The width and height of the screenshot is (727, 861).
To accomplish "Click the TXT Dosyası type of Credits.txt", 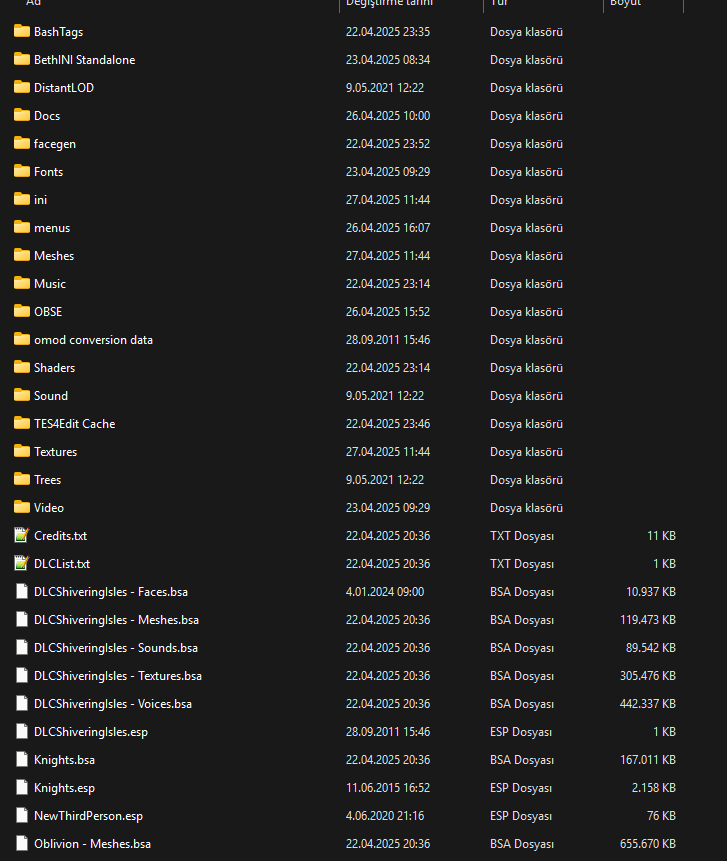I will [522, 536].
